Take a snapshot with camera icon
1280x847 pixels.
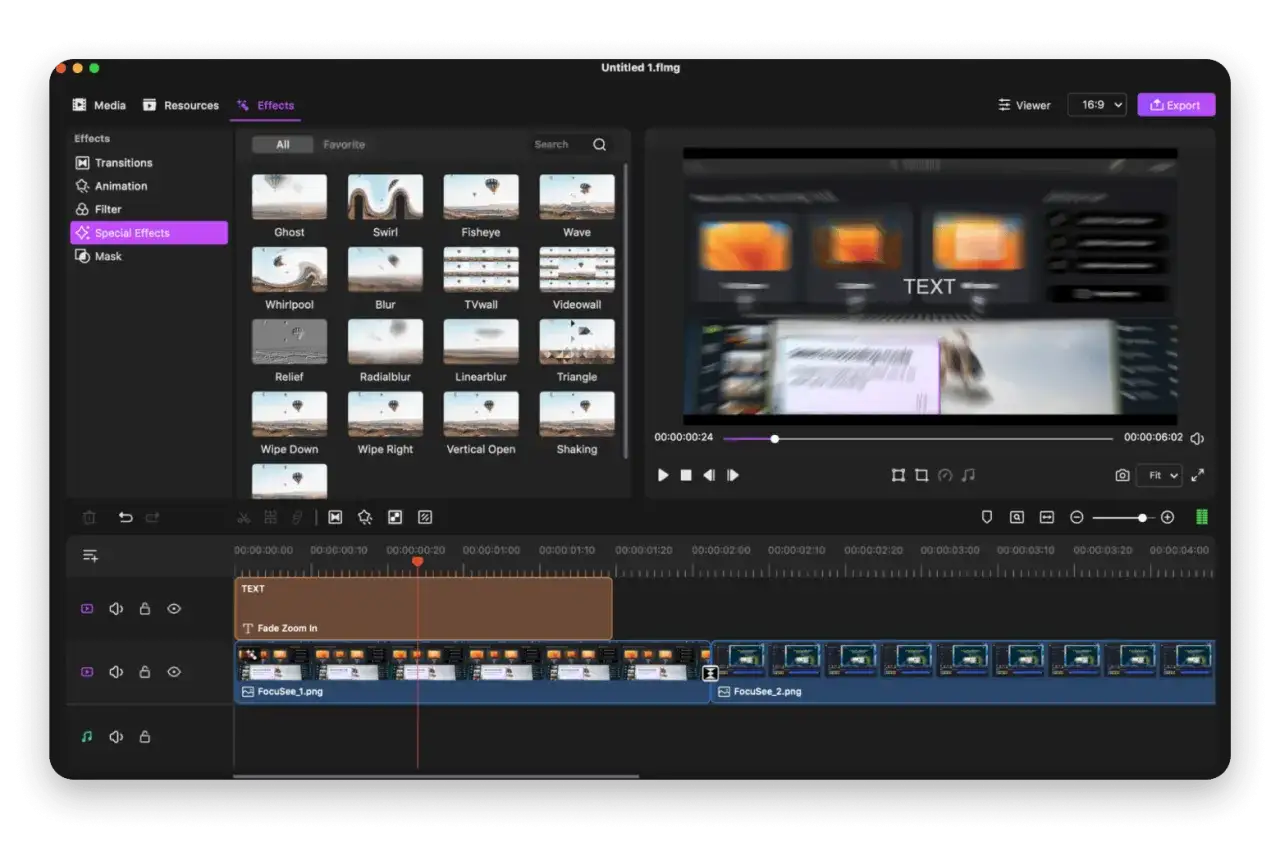[x=1122, y=475]
